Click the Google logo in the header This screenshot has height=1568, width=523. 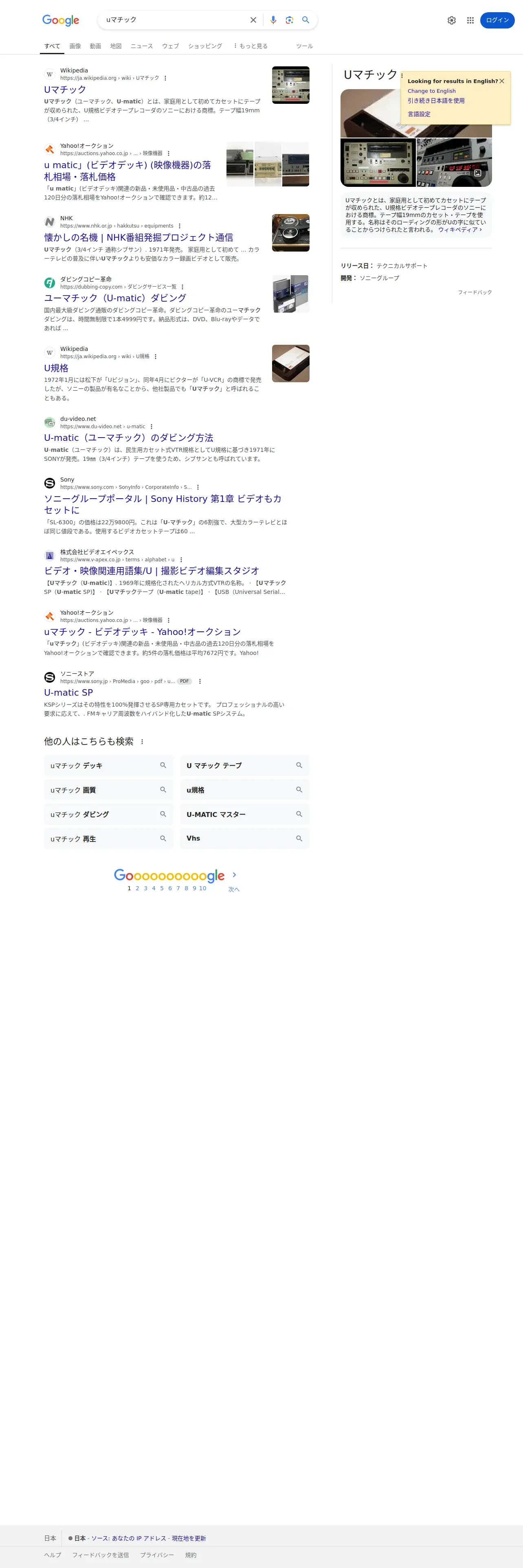click(61, 20)
